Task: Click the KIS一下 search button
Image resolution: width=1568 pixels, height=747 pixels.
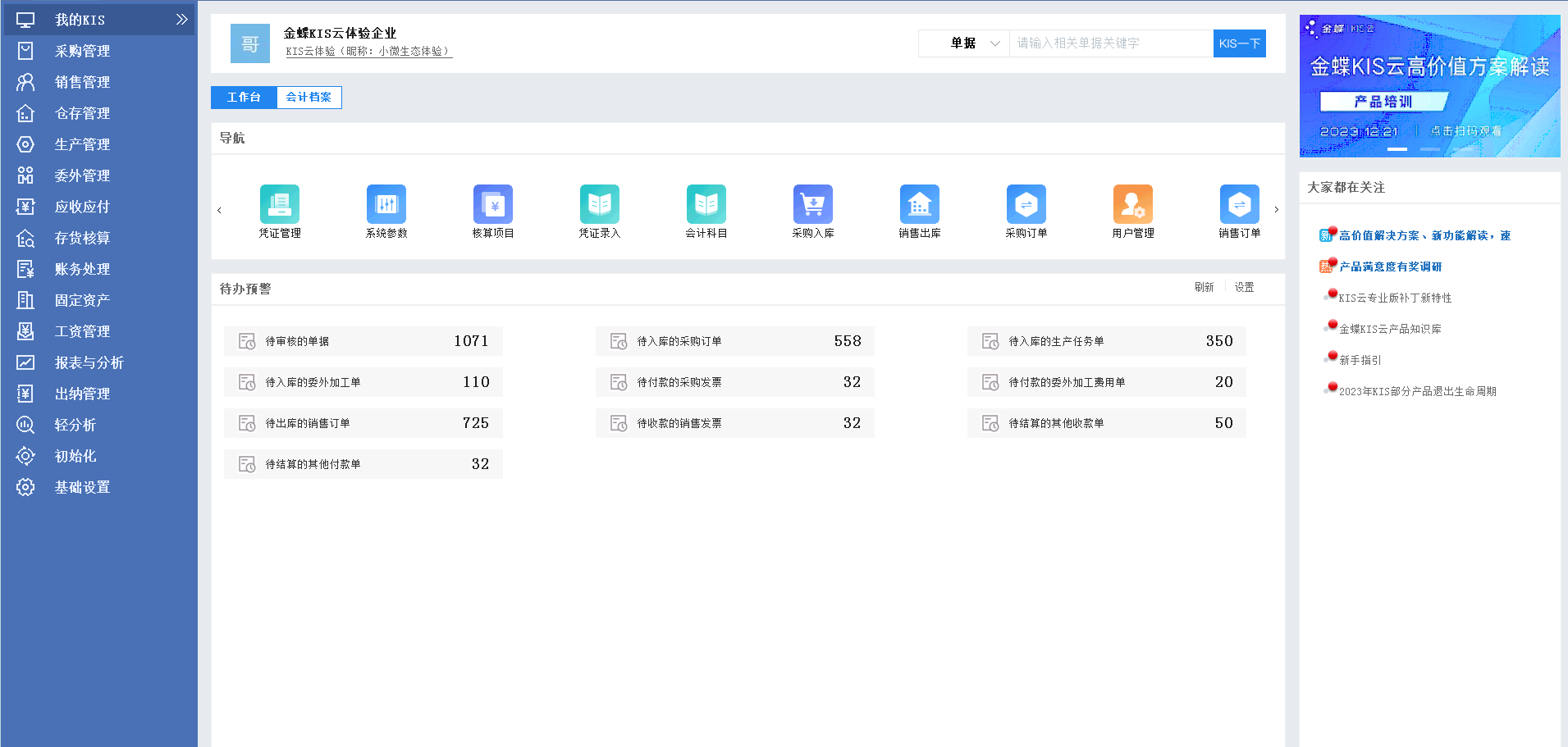Action: click(1239, 43)
